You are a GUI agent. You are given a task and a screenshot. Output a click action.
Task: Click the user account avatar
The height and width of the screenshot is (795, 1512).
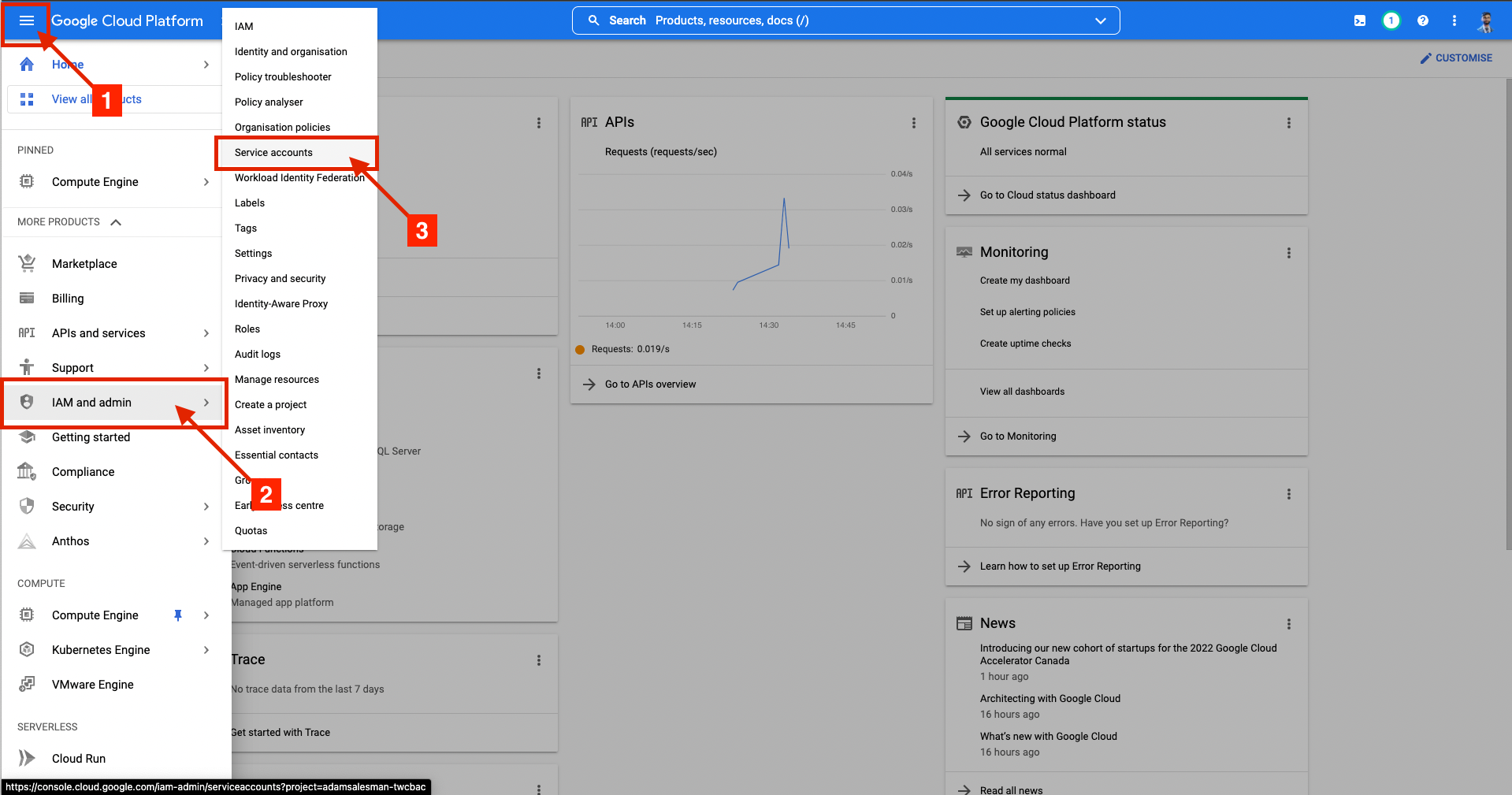(1486, 20)
